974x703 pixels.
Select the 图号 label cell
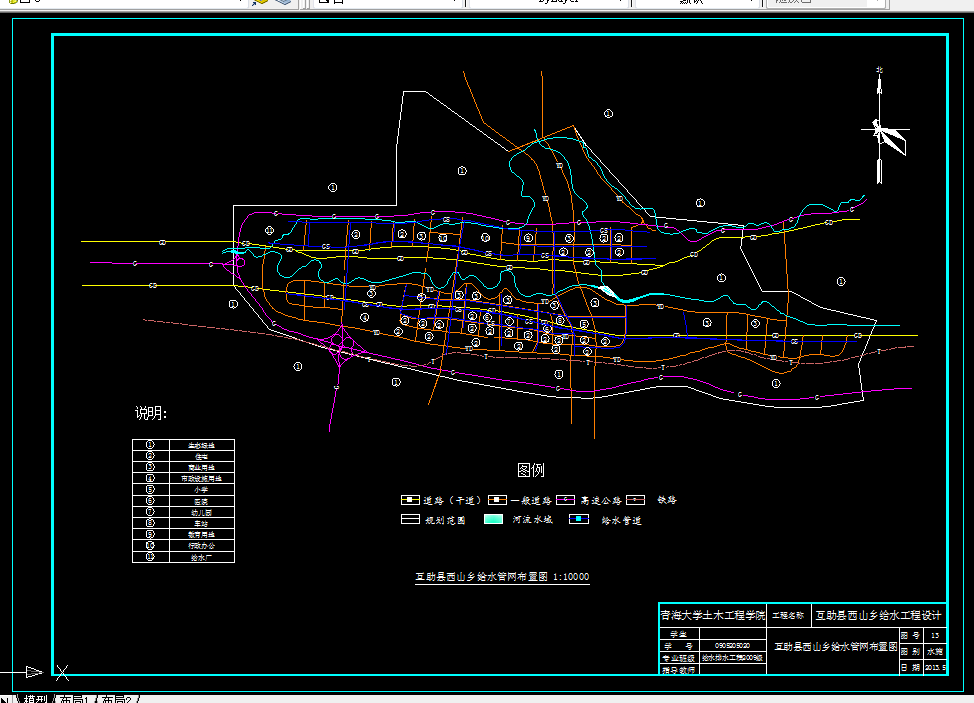911,635
